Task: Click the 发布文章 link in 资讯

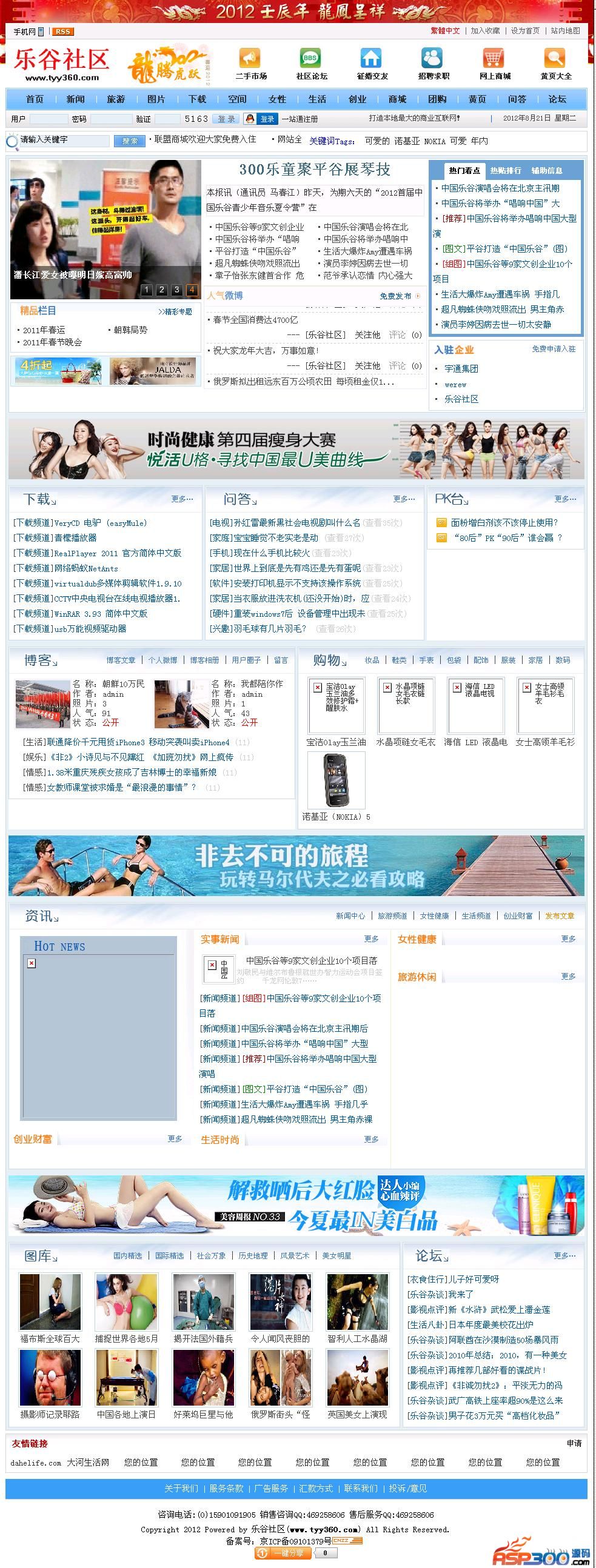Action: 560,915
